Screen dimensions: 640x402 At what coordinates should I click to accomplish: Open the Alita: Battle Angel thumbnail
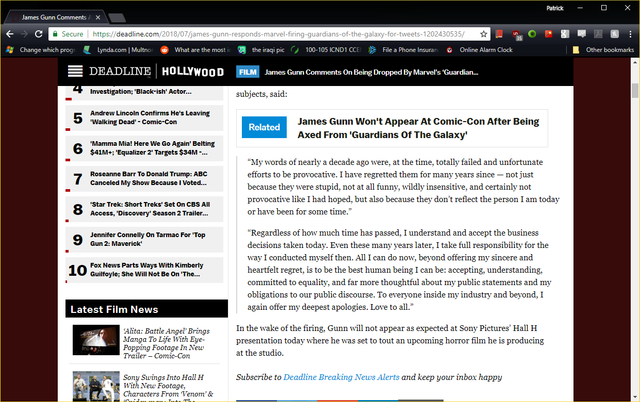pyautogui.click(x=96, y=340)
